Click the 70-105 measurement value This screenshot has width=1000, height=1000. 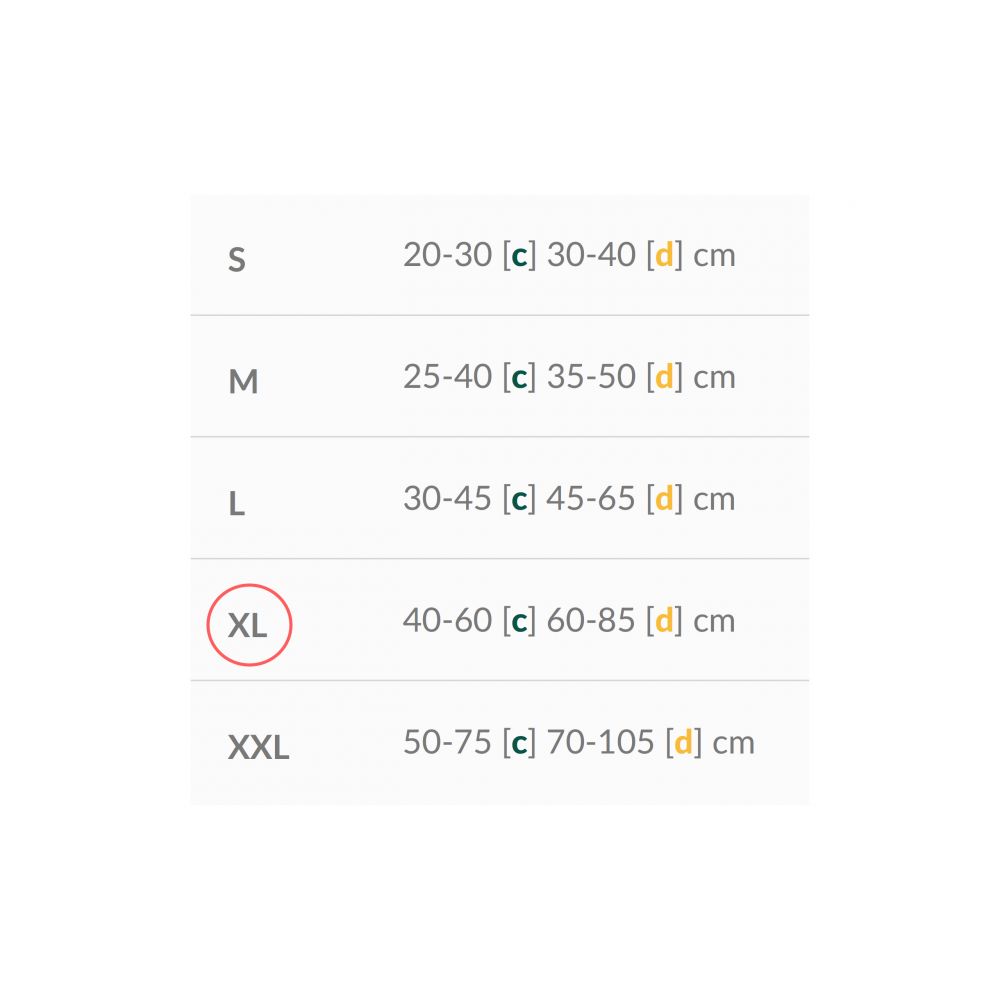click(x=601, y=742)
